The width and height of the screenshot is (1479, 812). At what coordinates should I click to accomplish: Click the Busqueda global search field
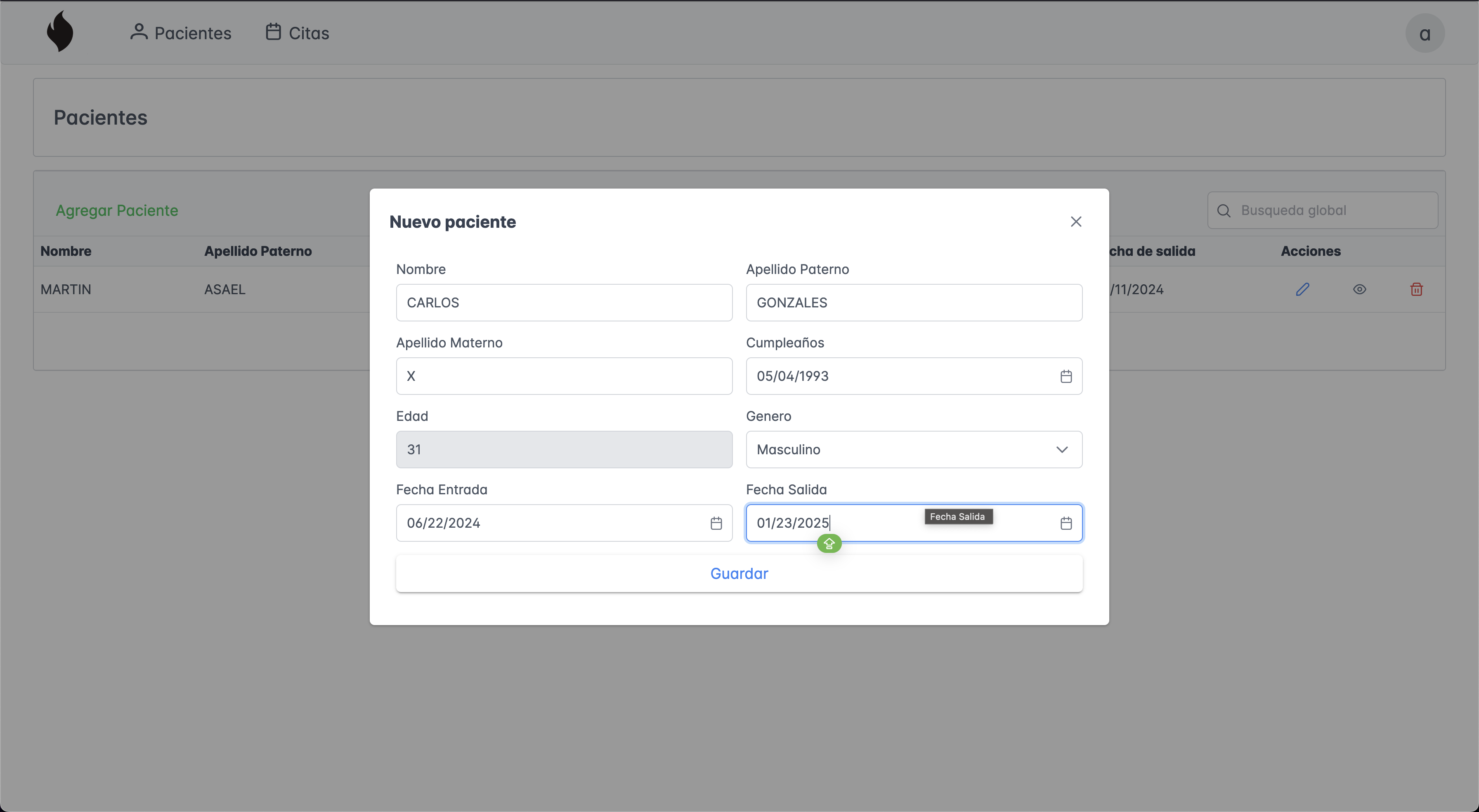click(x=1332, y=211)
